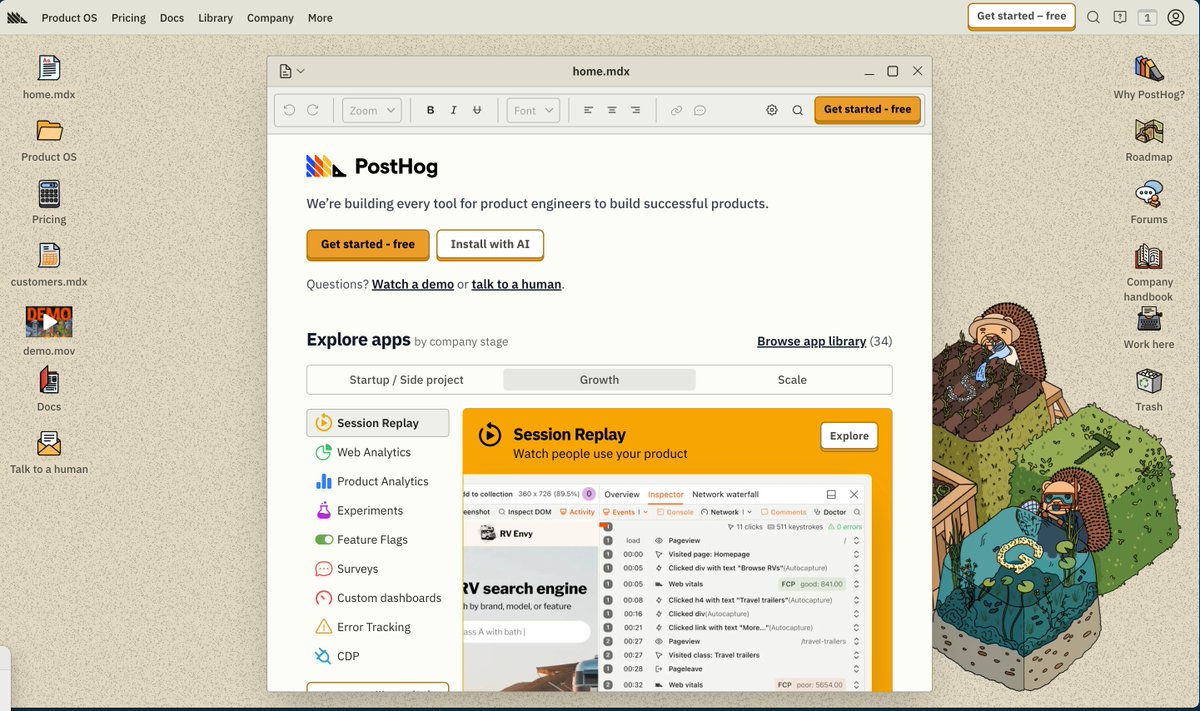
Task: Click Get started – free in top bar
Action: (x=1021, y=16)
